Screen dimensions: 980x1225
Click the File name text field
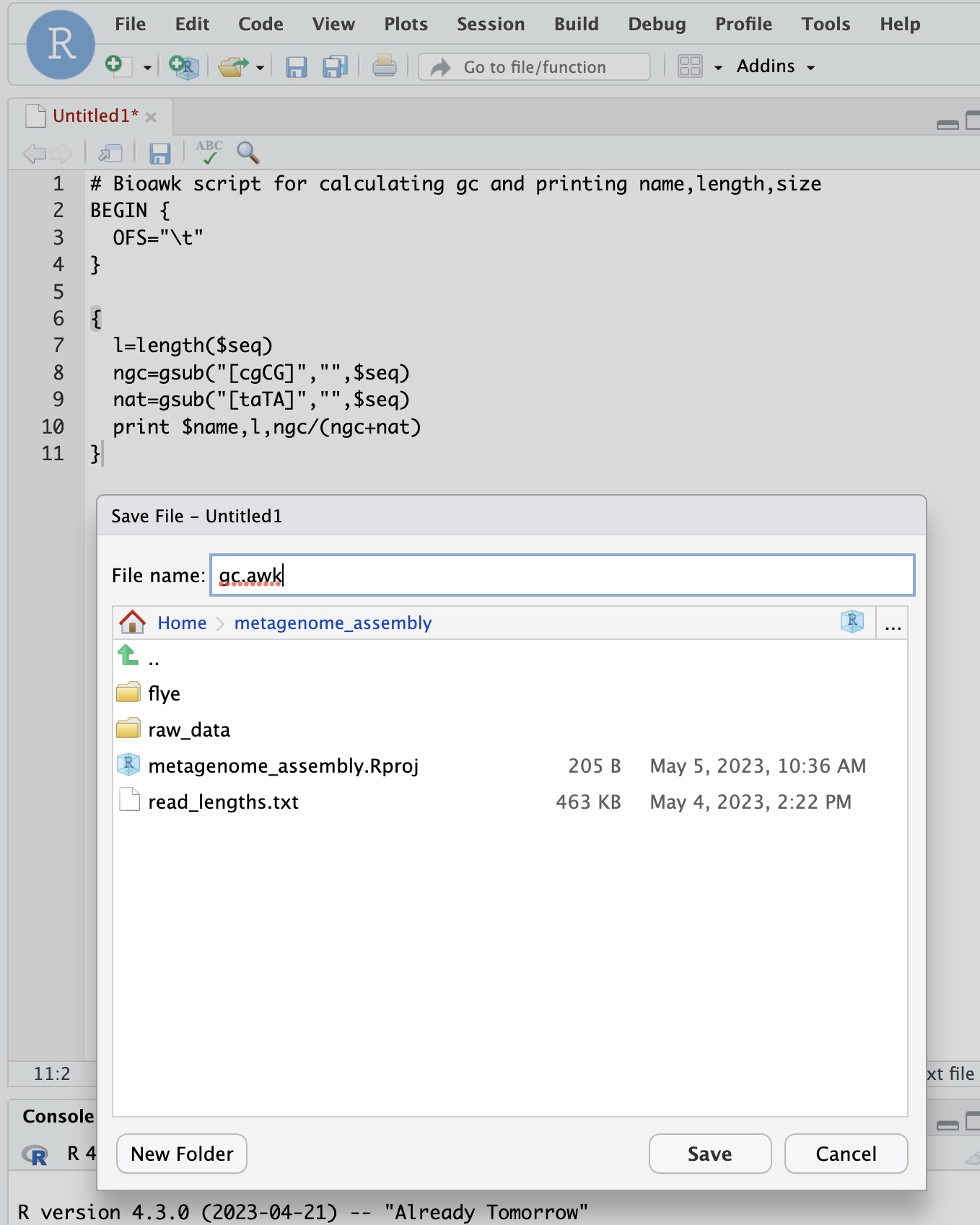click(x=561, y=575)
